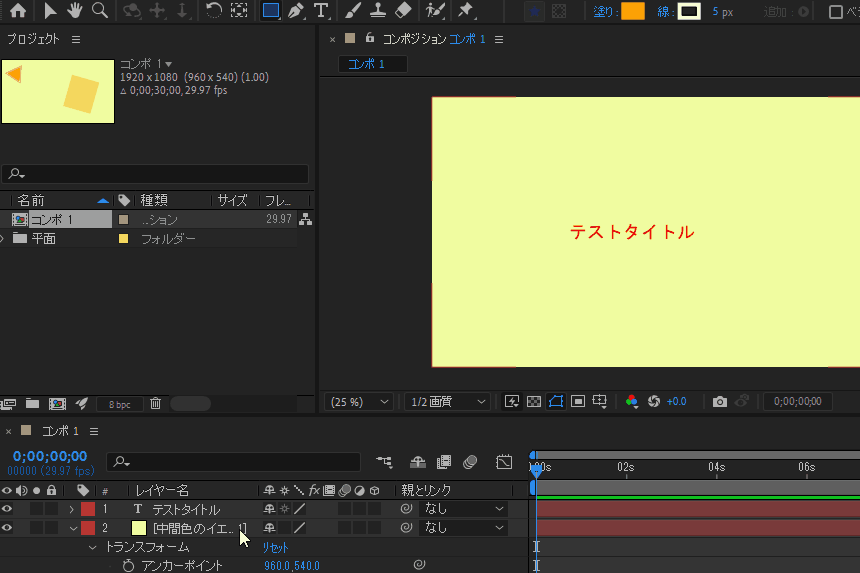Hide the テストタイトル layer eye
The width and height of the screenshot is (860, 573).
tap(7, 509)
